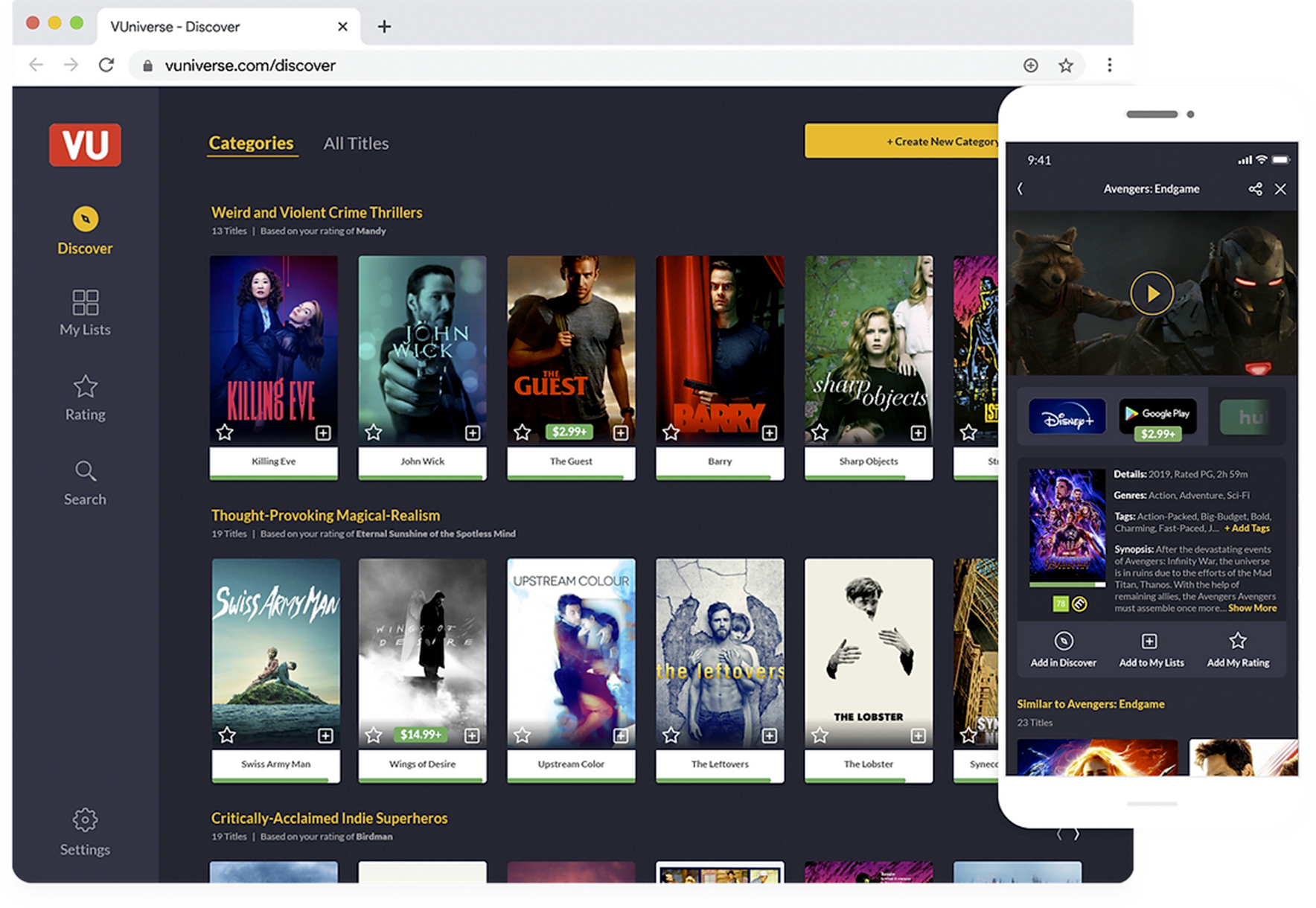Open Settings gear in the sidebar
The width and height of the screenshot is (1316, 908).
[x=85, y=833]
